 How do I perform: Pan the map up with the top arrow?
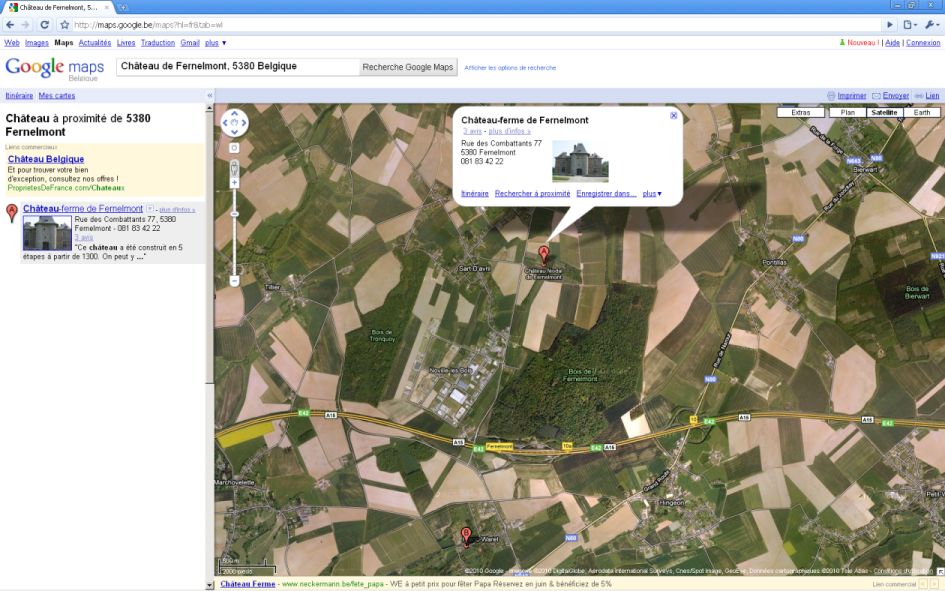pos(234,113)
